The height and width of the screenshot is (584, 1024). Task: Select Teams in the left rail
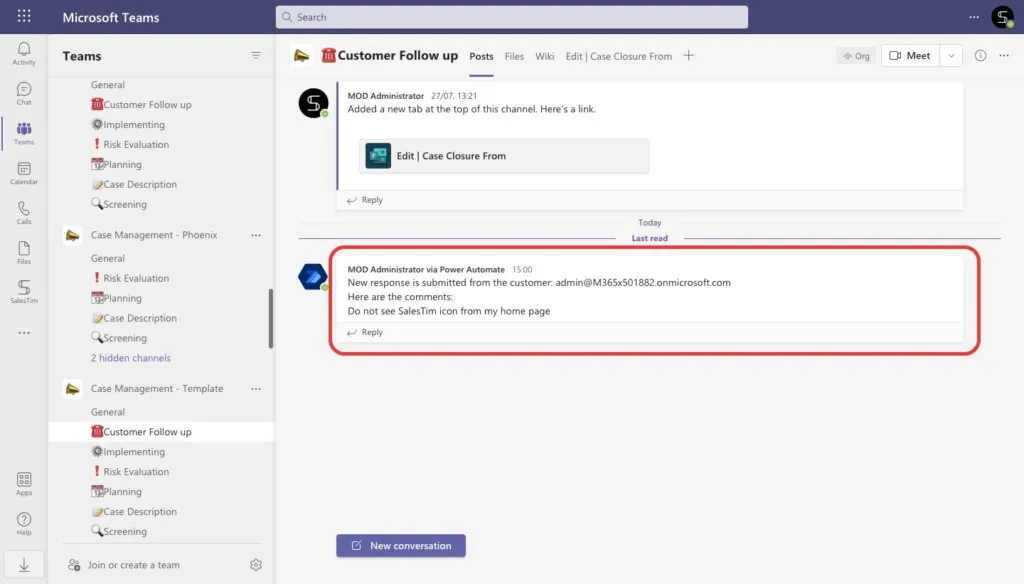tap(24, 133)
